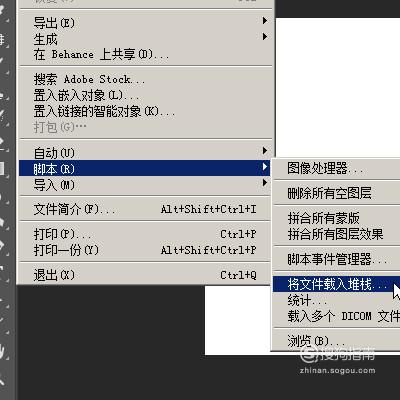The width and height of the screenshot is (400, 400).
Task: Choose 载入多个 DICOM 文件 script
Action: click(x=337, y=316)
